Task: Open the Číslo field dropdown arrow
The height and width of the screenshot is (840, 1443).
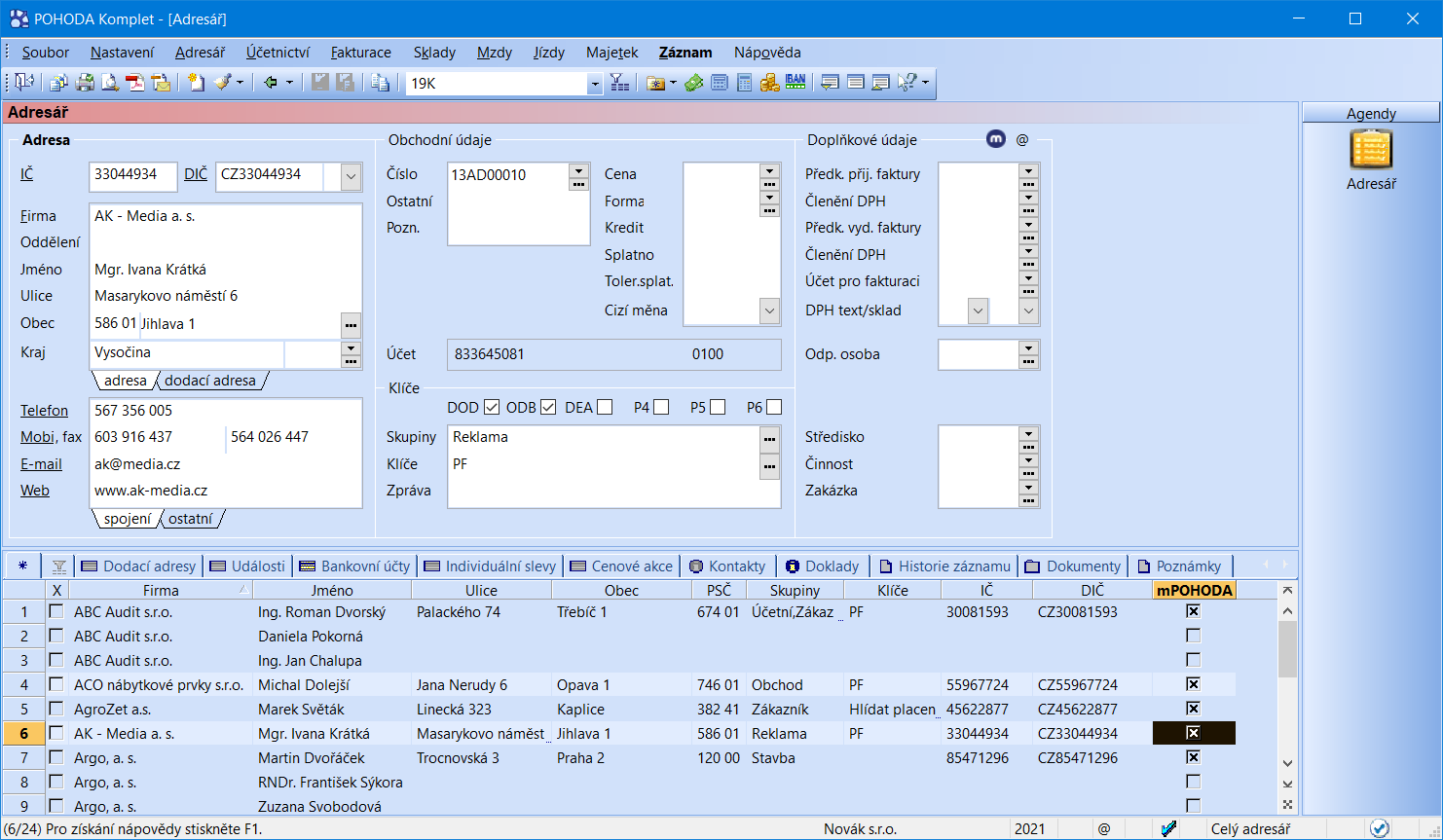Action: pos(578,169)
